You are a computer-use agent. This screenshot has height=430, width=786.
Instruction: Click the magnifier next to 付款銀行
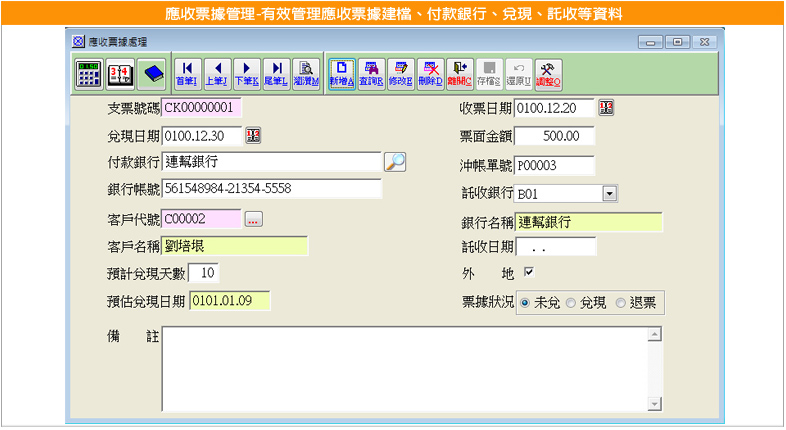(x=395, y=162)
